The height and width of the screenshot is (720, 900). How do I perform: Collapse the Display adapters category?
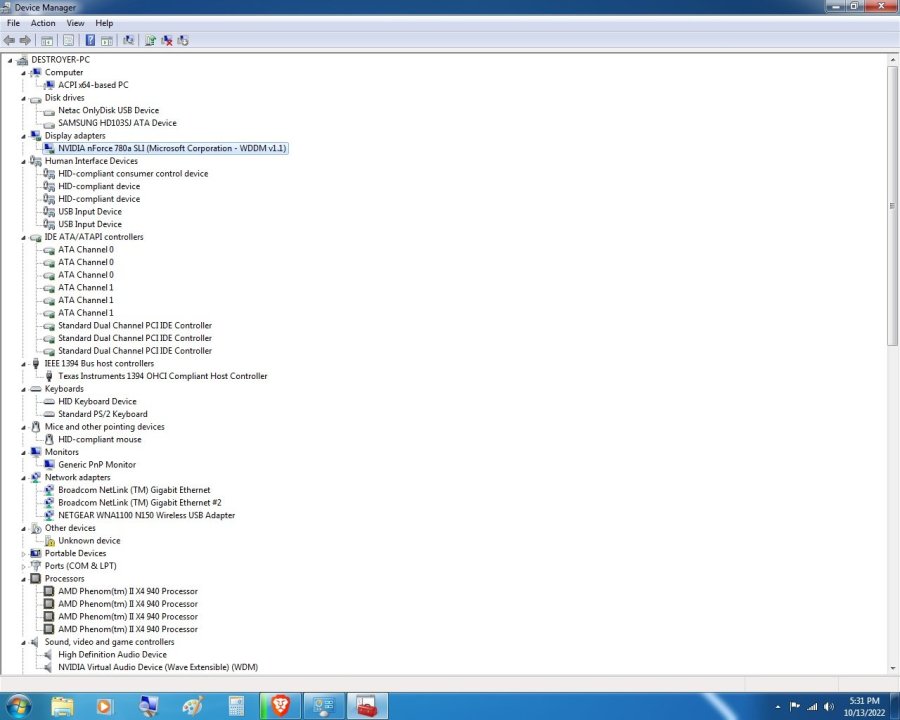tap(22, 135)
